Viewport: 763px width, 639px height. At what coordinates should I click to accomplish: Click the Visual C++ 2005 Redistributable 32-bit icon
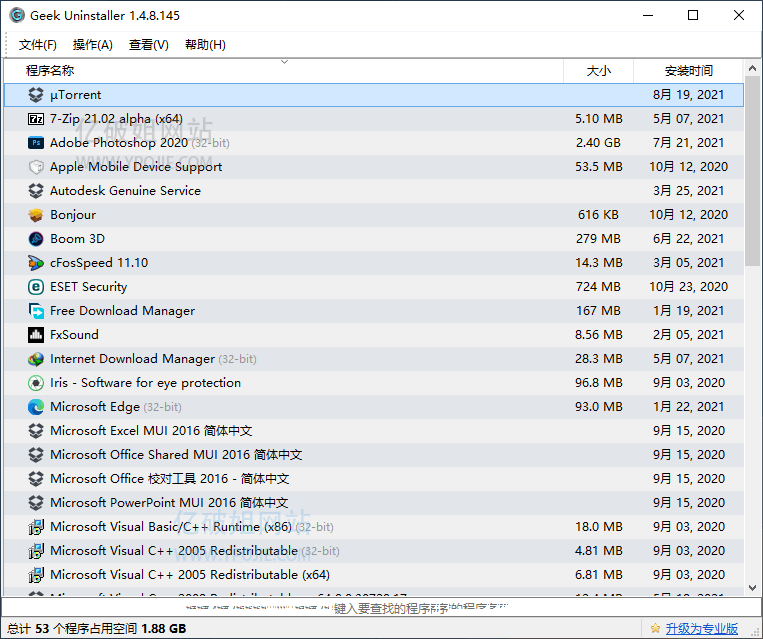36,550
